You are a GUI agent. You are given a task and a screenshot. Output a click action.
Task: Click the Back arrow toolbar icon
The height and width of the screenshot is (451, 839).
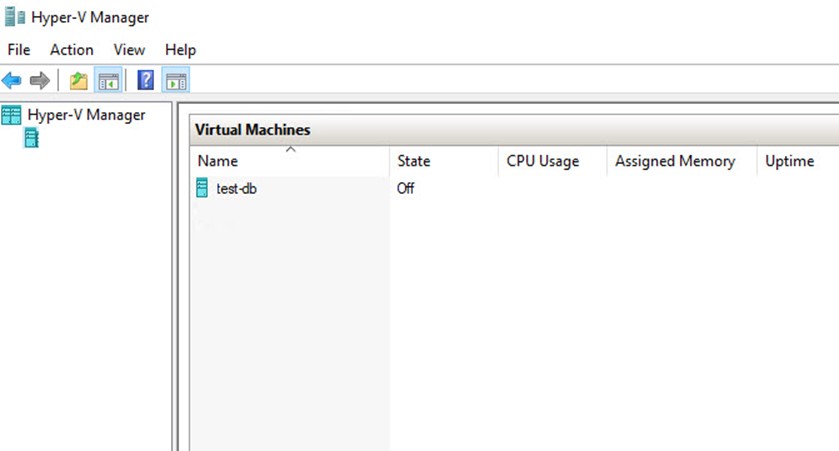[12, 81]
